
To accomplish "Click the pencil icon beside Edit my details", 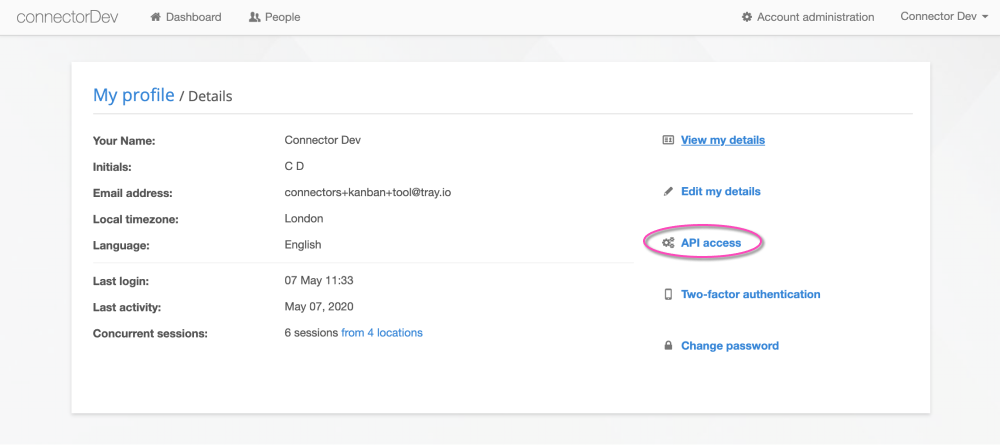I will [x=668, y=191].
